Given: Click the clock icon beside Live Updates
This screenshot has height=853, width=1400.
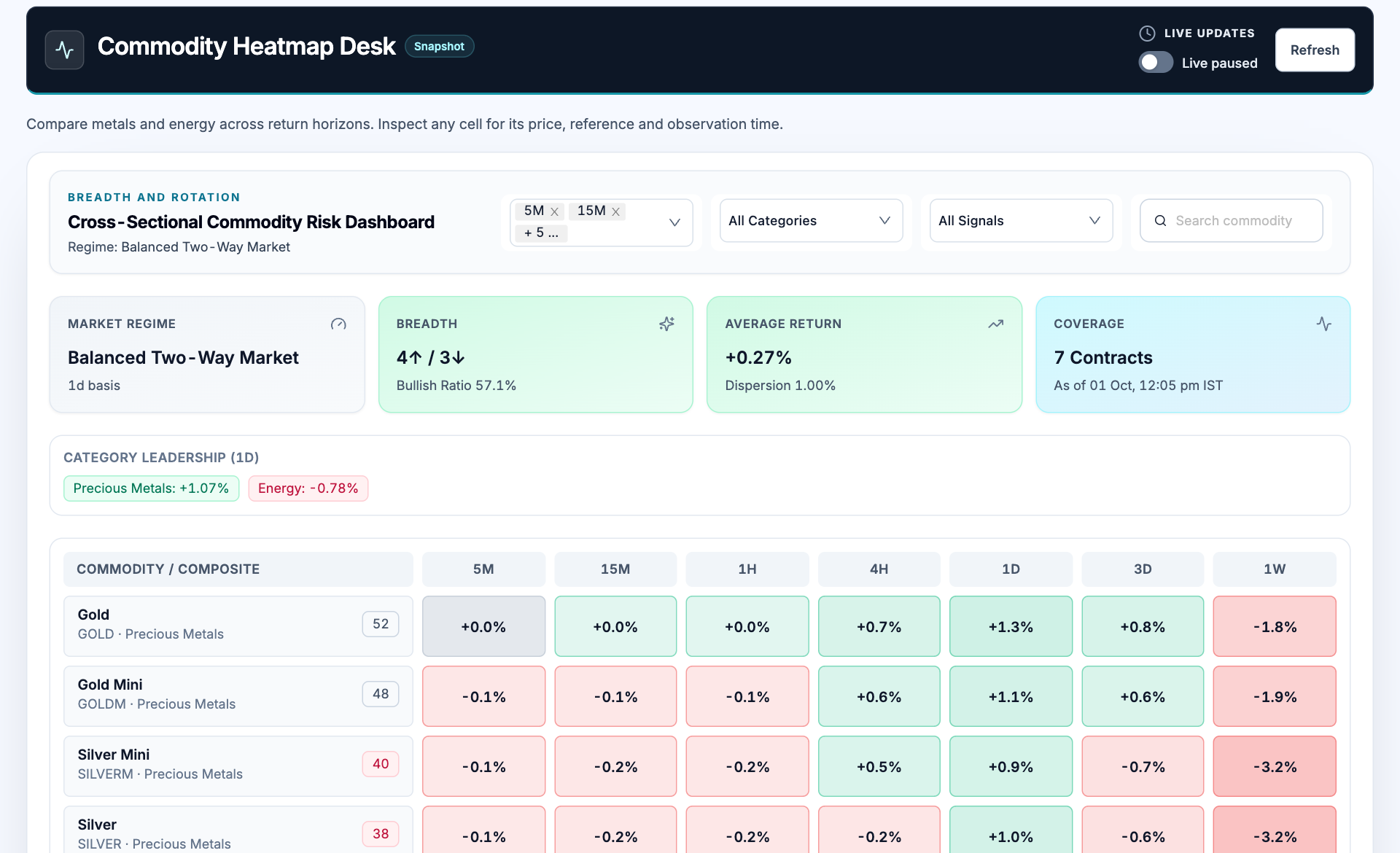Looking at the screenshot, I should pos(1147,34).
